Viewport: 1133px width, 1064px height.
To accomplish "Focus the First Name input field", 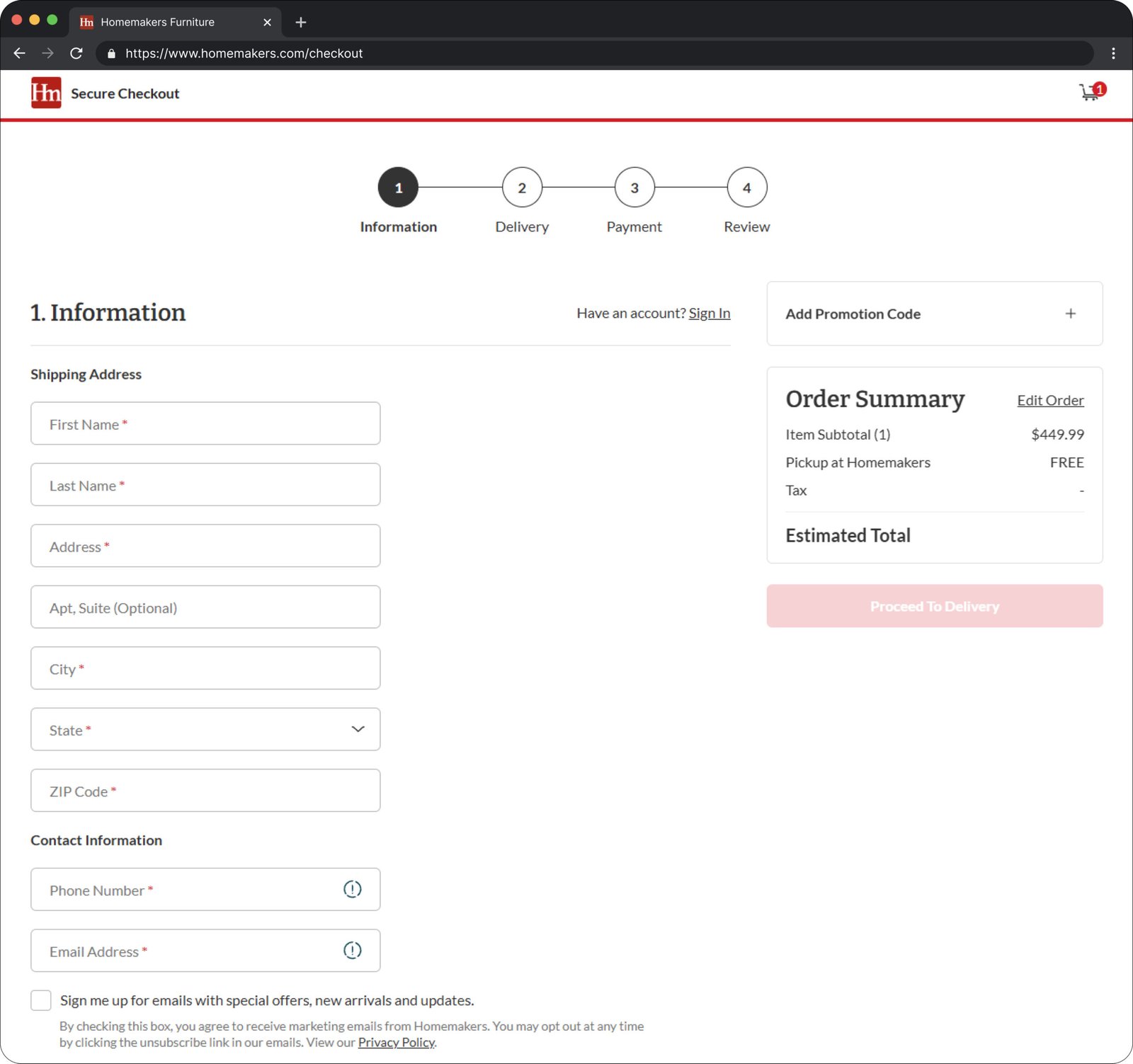I will click(x=205, y=423).
